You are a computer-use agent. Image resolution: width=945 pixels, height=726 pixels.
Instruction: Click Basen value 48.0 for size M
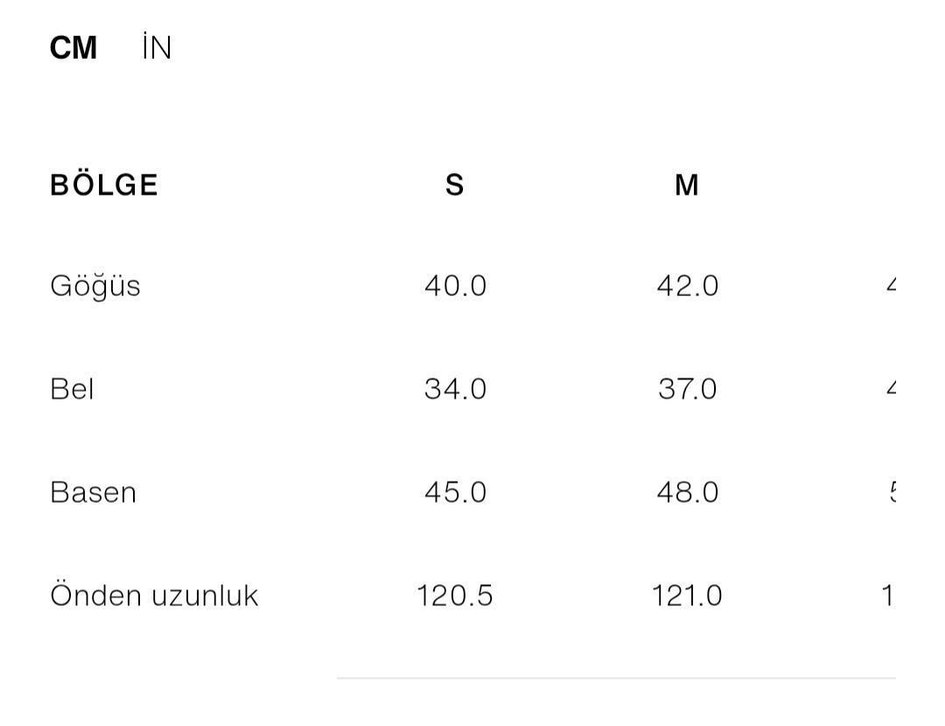(x=687, y=492)
